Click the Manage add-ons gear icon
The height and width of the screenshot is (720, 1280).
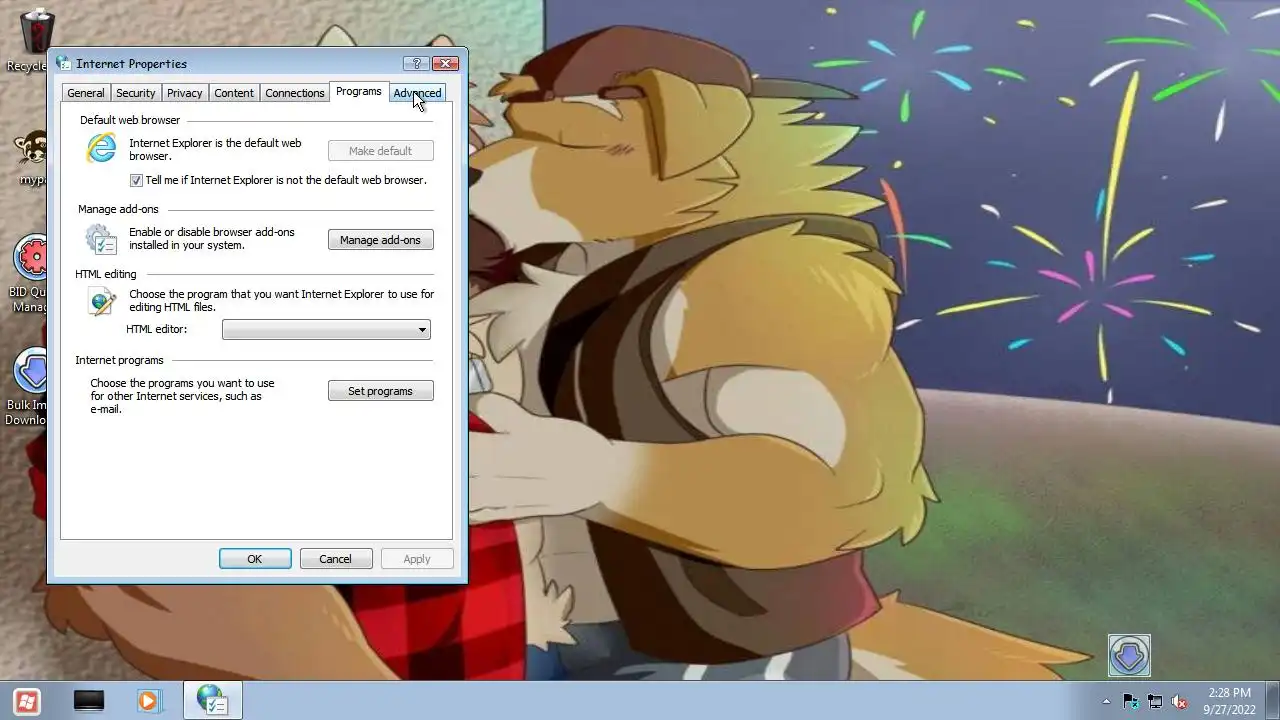101,239
